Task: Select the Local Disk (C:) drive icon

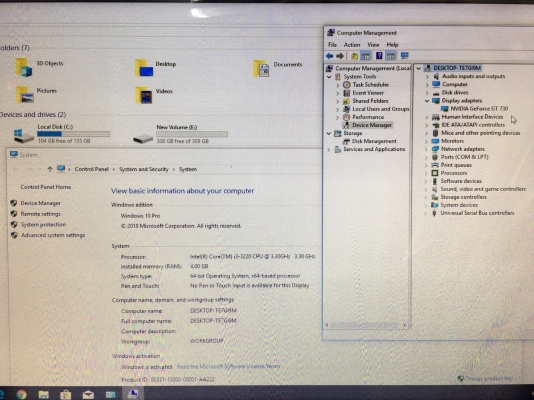Action: tap(23, 135)
